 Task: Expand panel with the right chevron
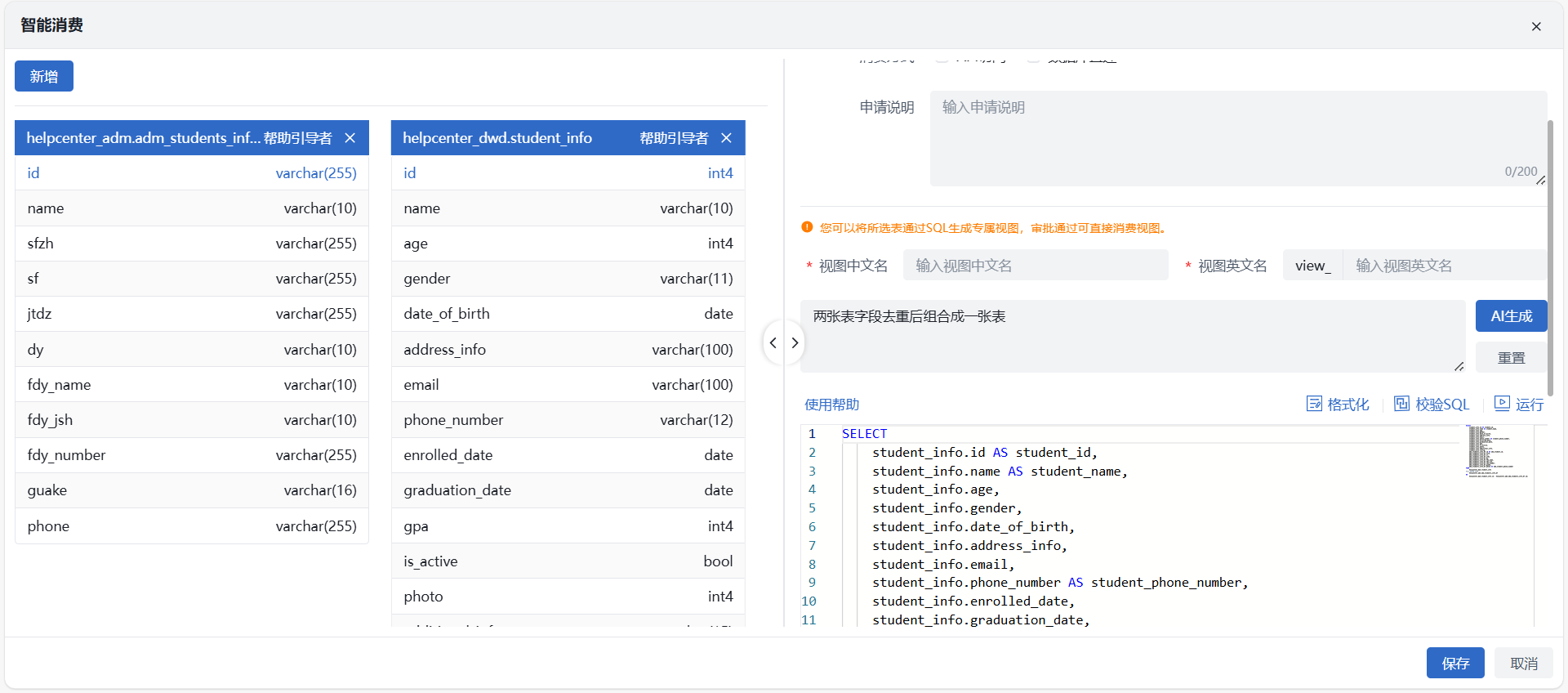(795, 343)
